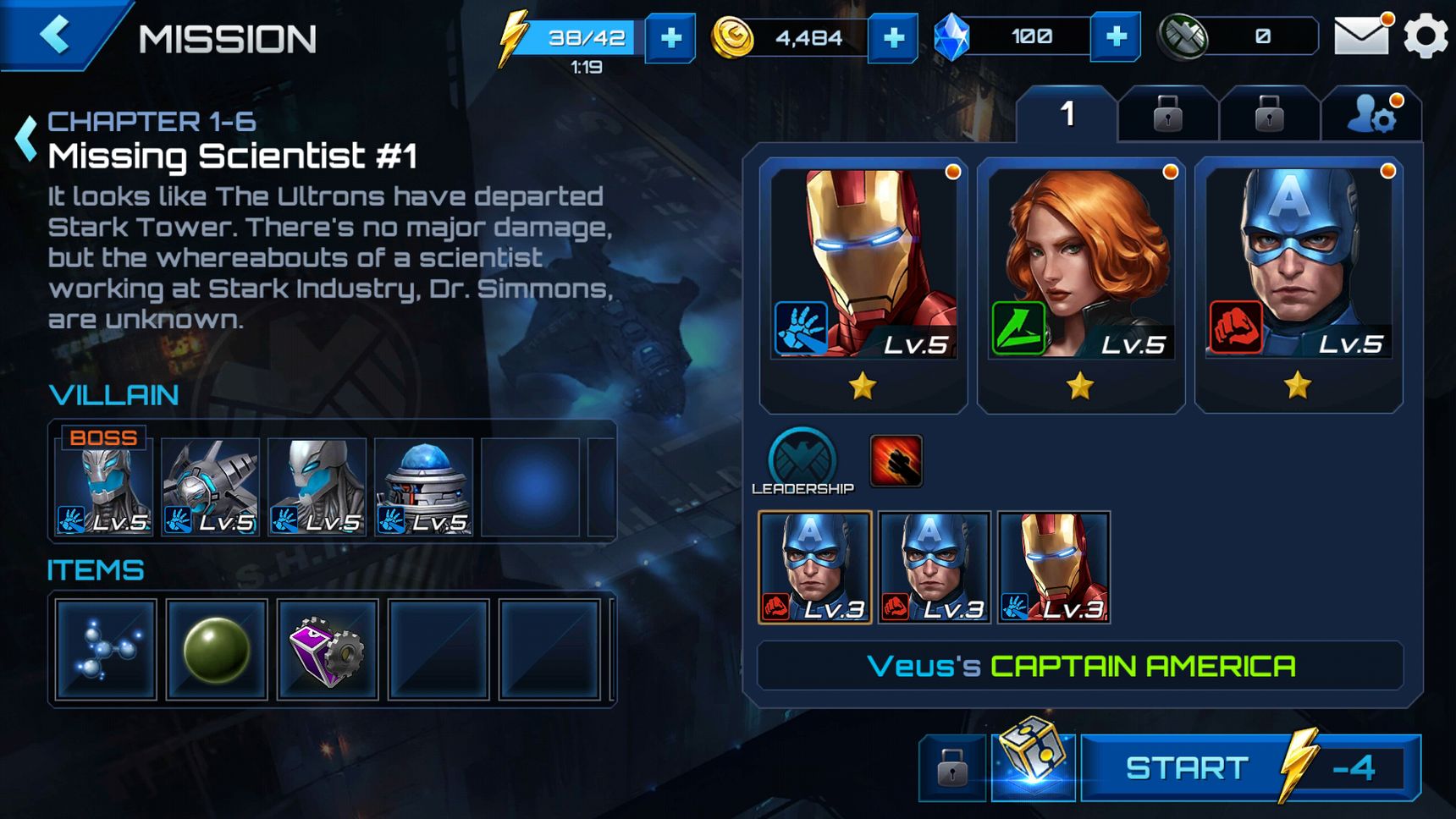Click the red fist team bonus icon
This screenshot has width=1456, height=819.
coord(896,461)
